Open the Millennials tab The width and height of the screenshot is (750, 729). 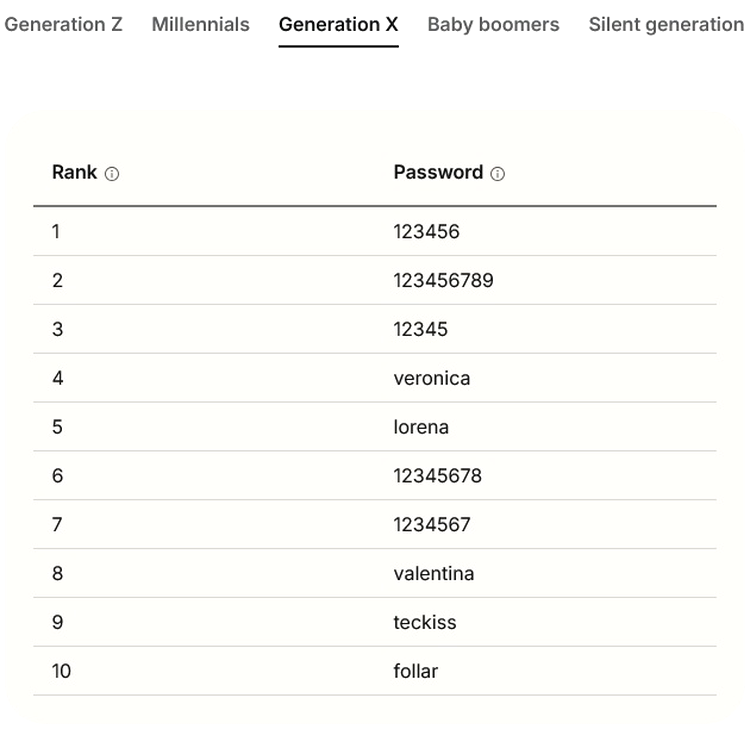pos(200,24)
